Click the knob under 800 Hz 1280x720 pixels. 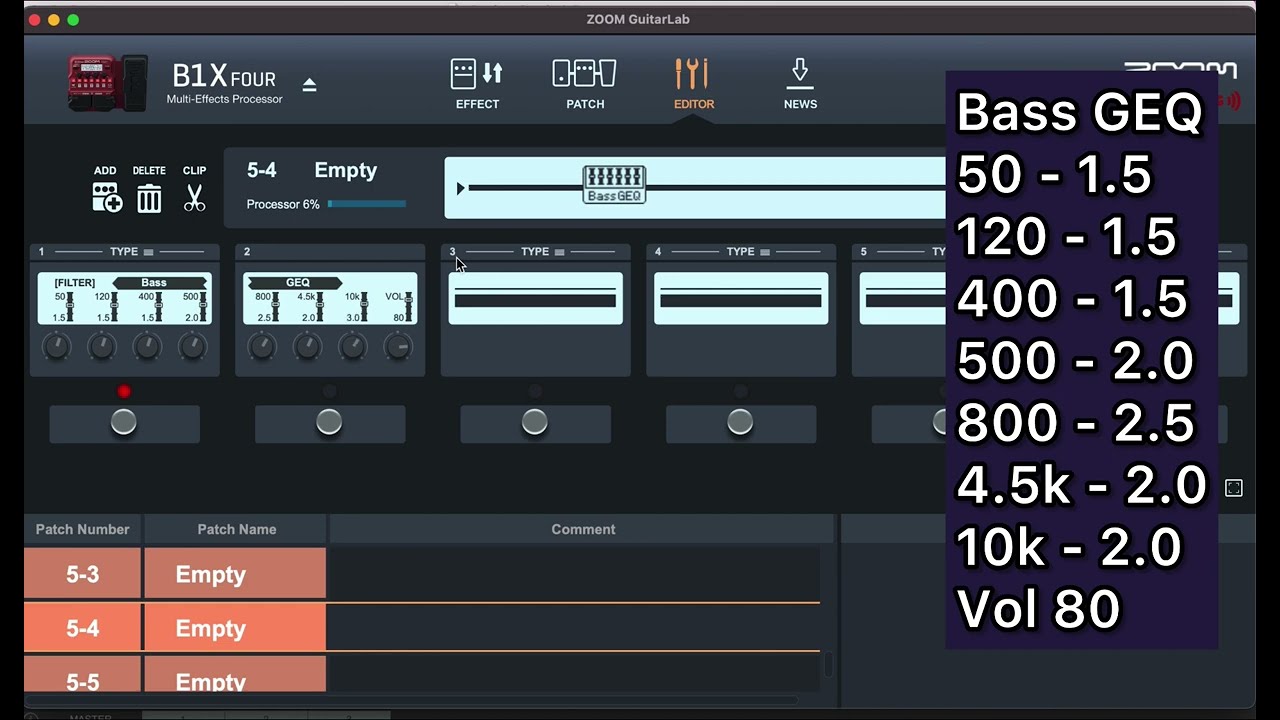(x=262, y=347)
